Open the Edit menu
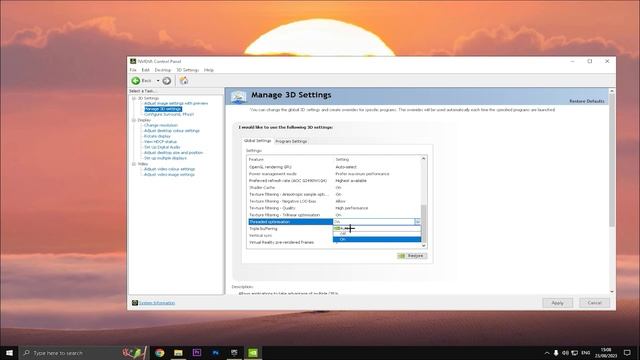This screenshot has width=640, height=360. click(145, 70)
